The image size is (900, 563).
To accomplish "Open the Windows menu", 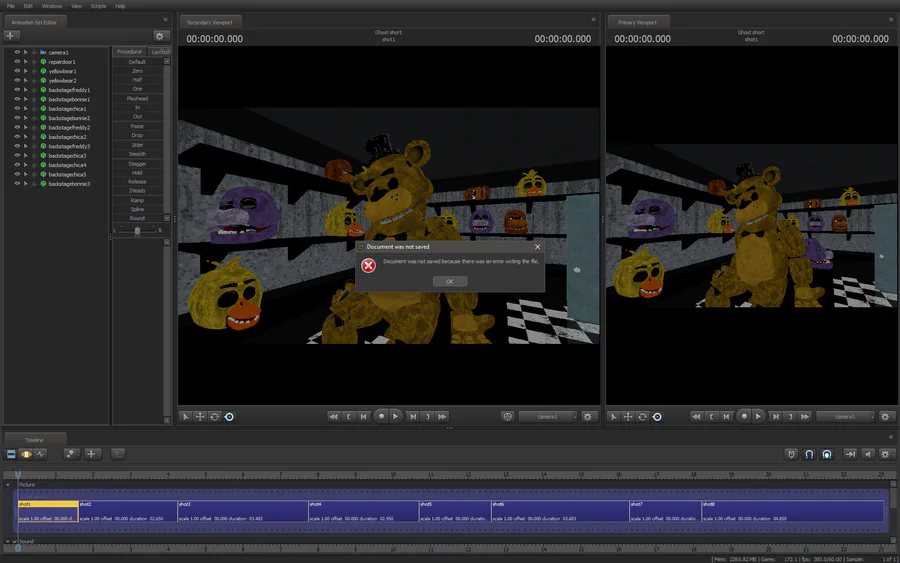I will click(x=52, y=6).
